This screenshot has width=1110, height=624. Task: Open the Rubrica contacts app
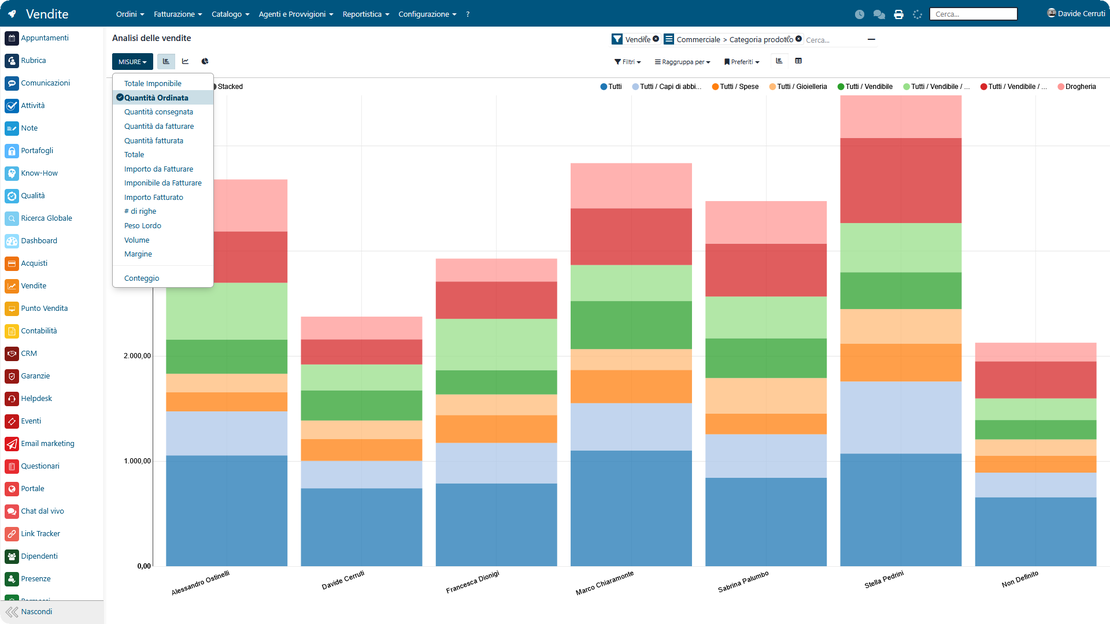point(26,61)
